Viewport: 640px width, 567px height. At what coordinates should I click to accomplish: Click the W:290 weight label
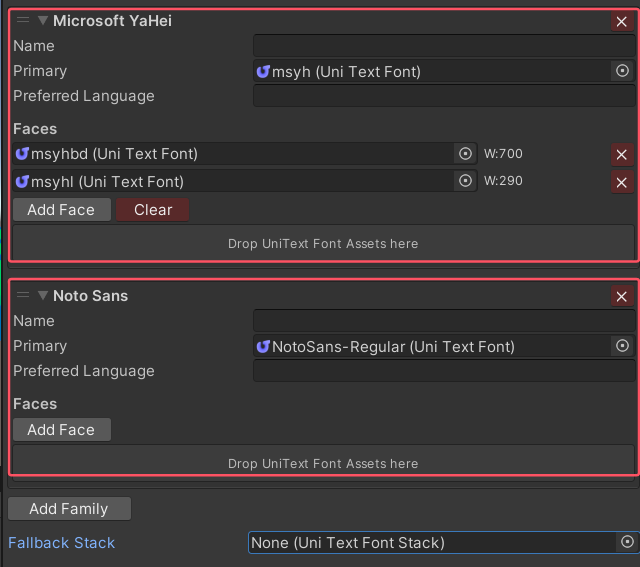pos(503,181)
